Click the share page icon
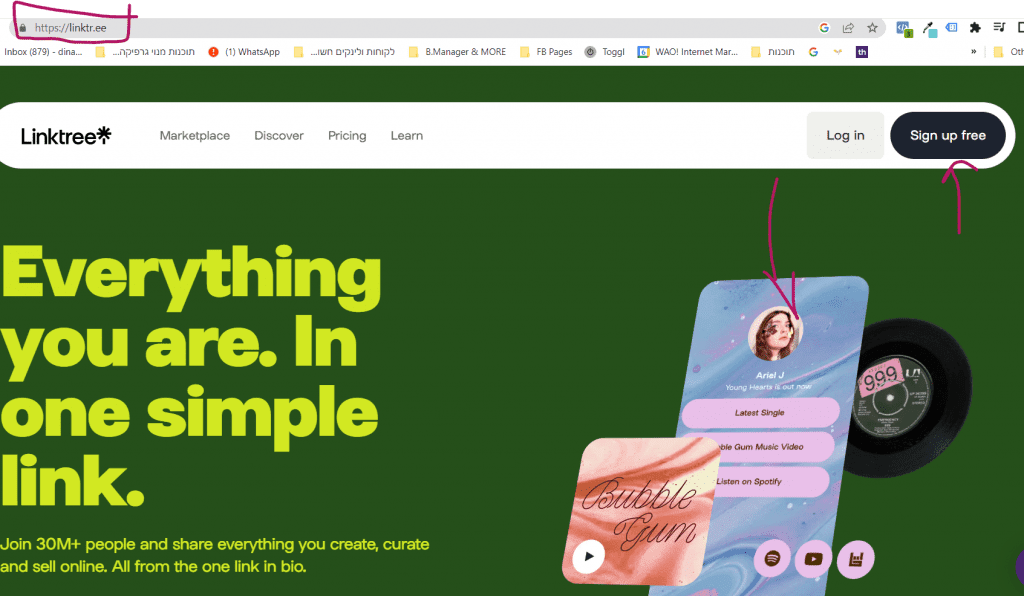Screen dimensions: 1024x596 (x=848, y=27)
